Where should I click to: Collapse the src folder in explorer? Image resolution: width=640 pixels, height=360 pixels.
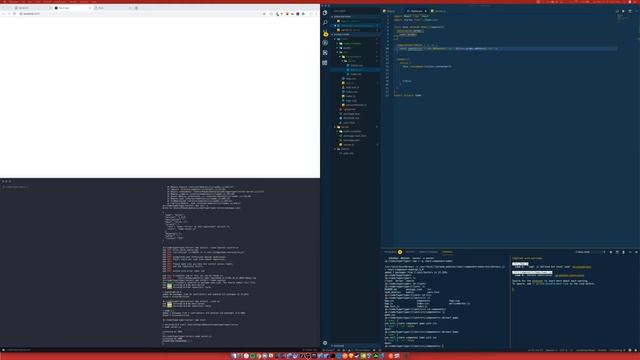pyautogui.click(x=355, y=52)
